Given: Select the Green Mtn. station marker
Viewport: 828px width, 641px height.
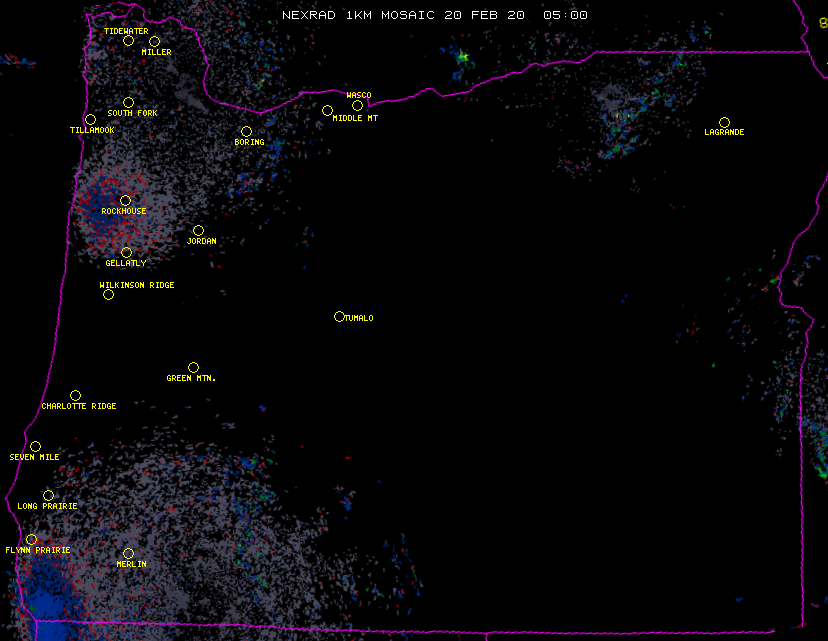Looking at the screenshot, I should point(193,367).
